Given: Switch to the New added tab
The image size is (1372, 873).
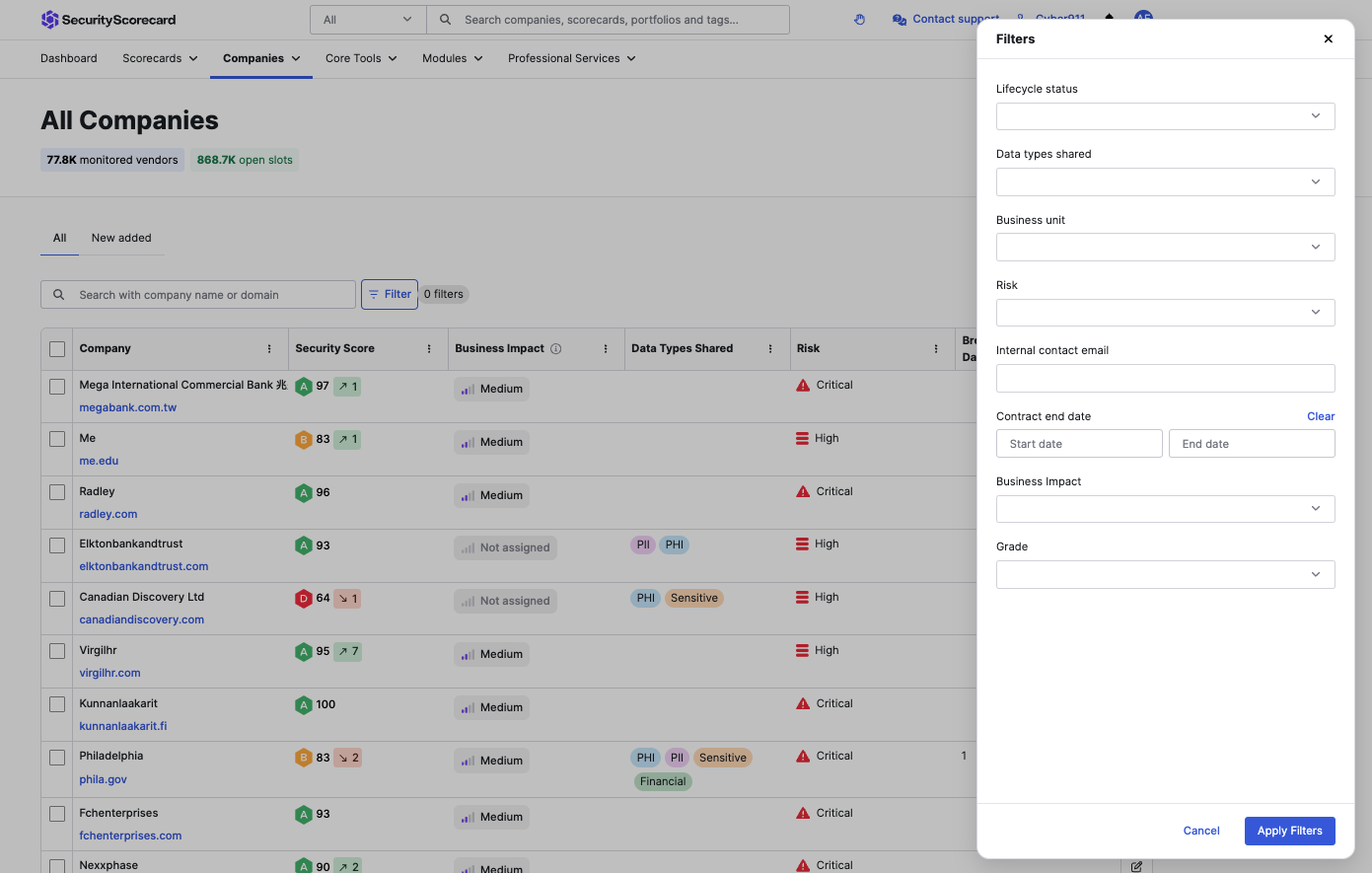Looking at the screenshot, I should click(x=121, y=238).
